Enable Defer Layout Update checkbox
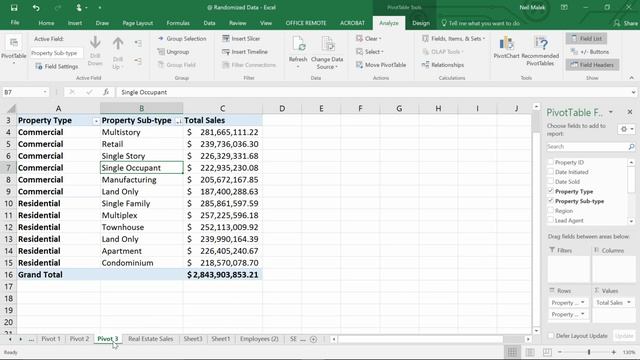 [551, 336]
